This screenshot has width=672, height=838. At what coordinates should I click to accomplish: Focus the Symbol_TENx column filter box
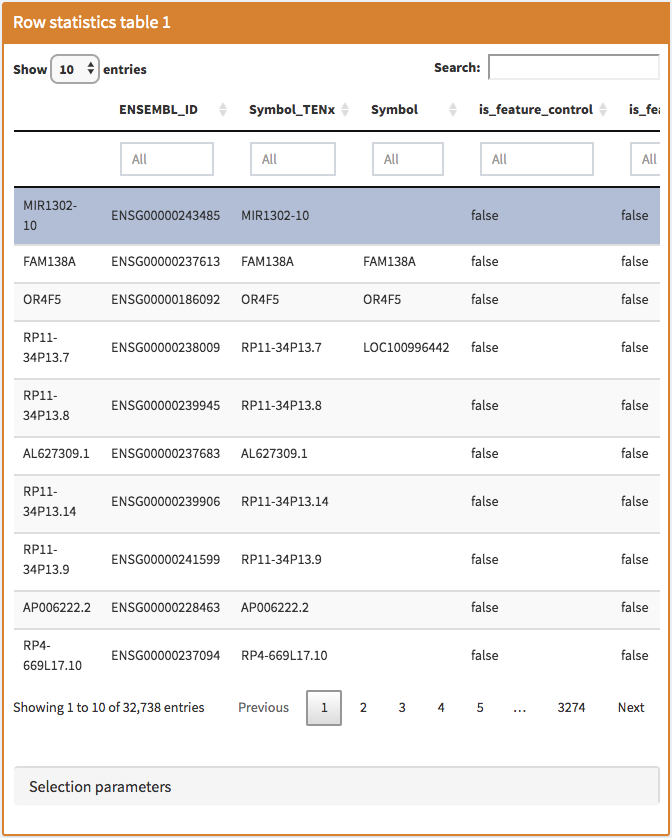click(293, 159)
